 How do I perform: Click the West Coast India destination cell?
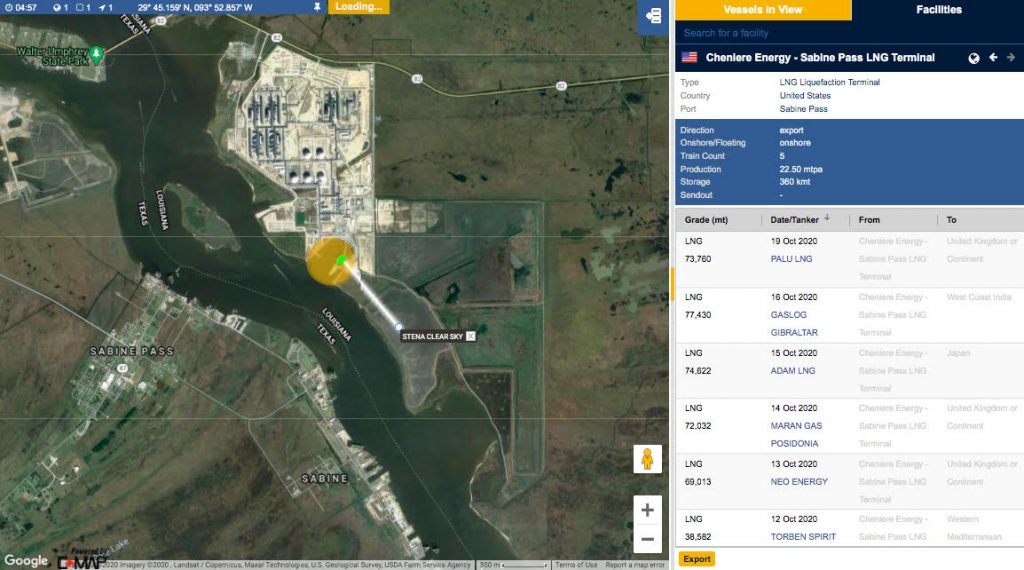979,296
